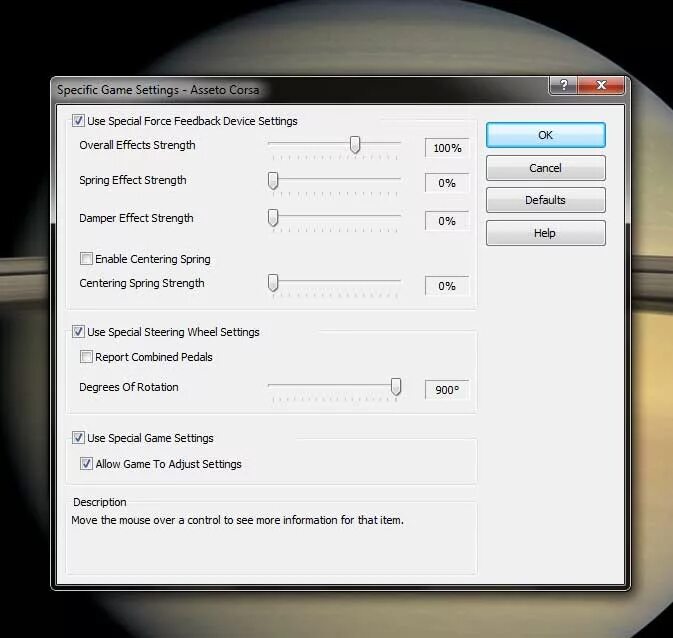Screen dimensions: 673x638
Task: Click the Overall Effects Strength 100% field
Action: coord(447,148)
